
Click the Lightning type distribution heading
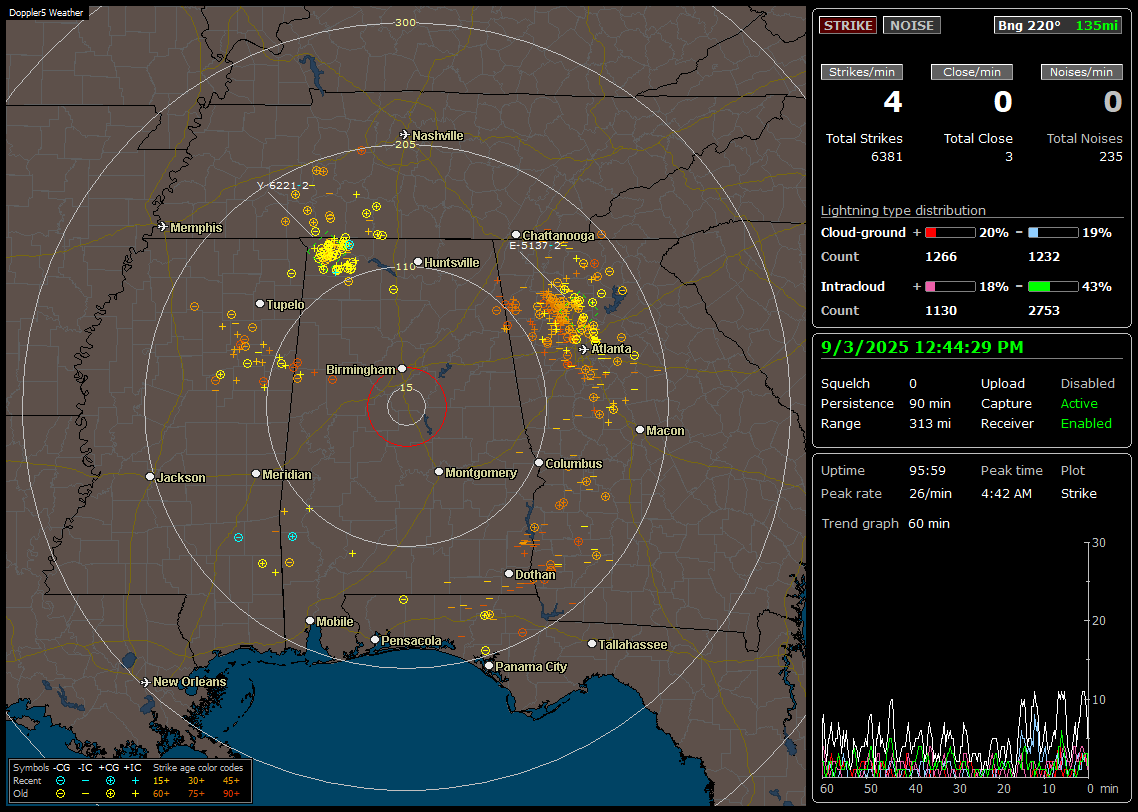tap(903, 210)
